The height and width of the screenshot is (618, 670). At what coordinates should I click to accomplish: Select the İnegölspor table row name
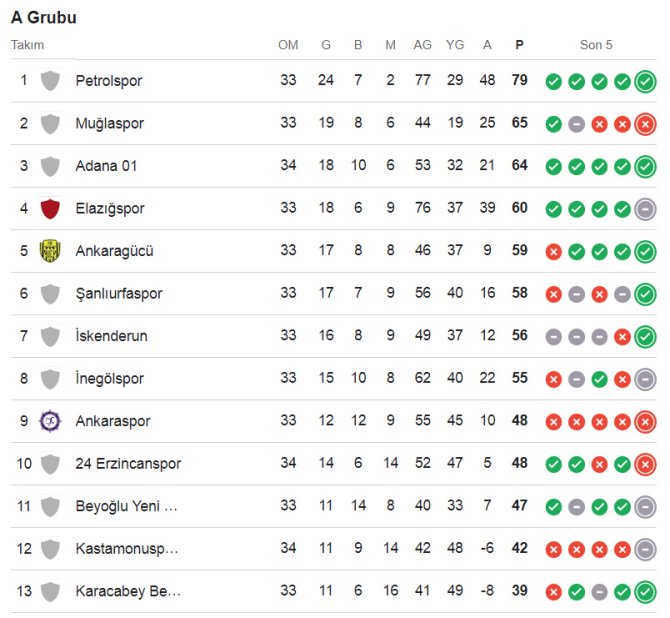(109, 379)
